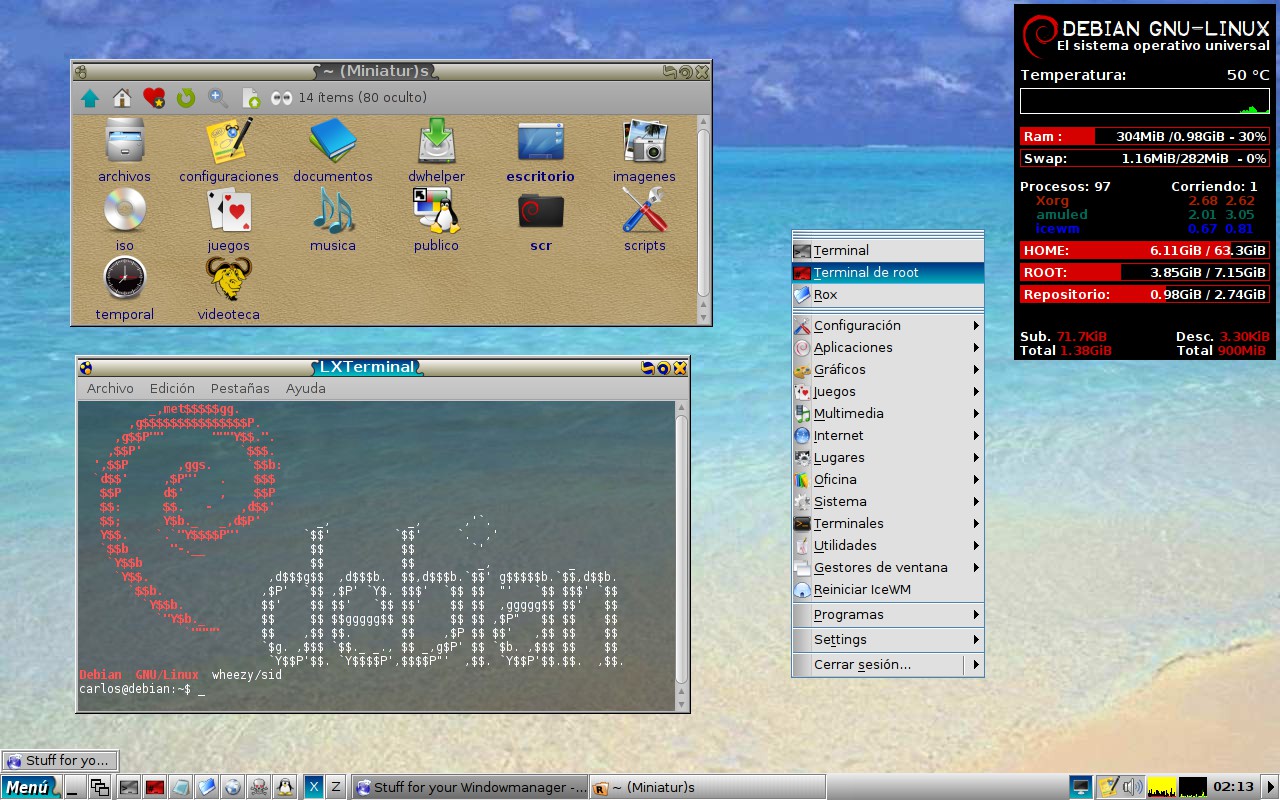The height and width of the screenshot is (800, 1280).
Task: Select Terminal de root menu entry
Action: tap(888, 272)
